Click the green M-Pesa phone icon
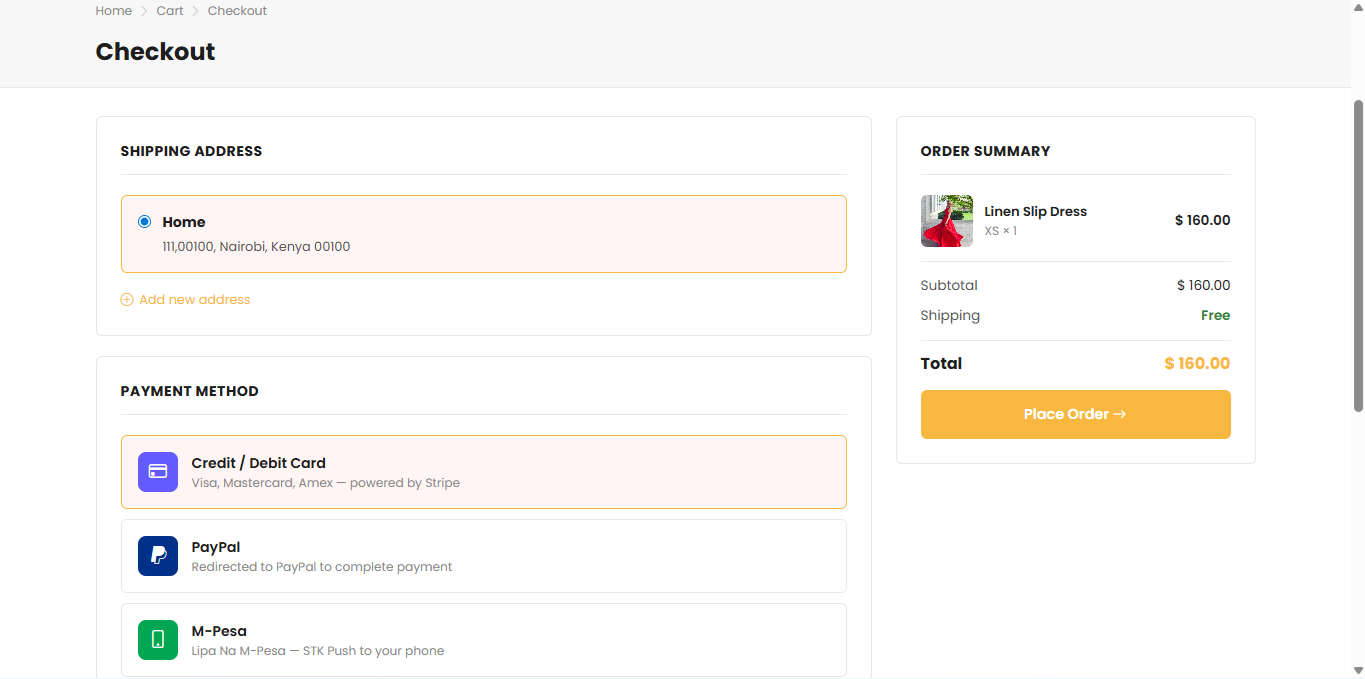The width and height of the screenshot is (1365, 679). point(157,640)
